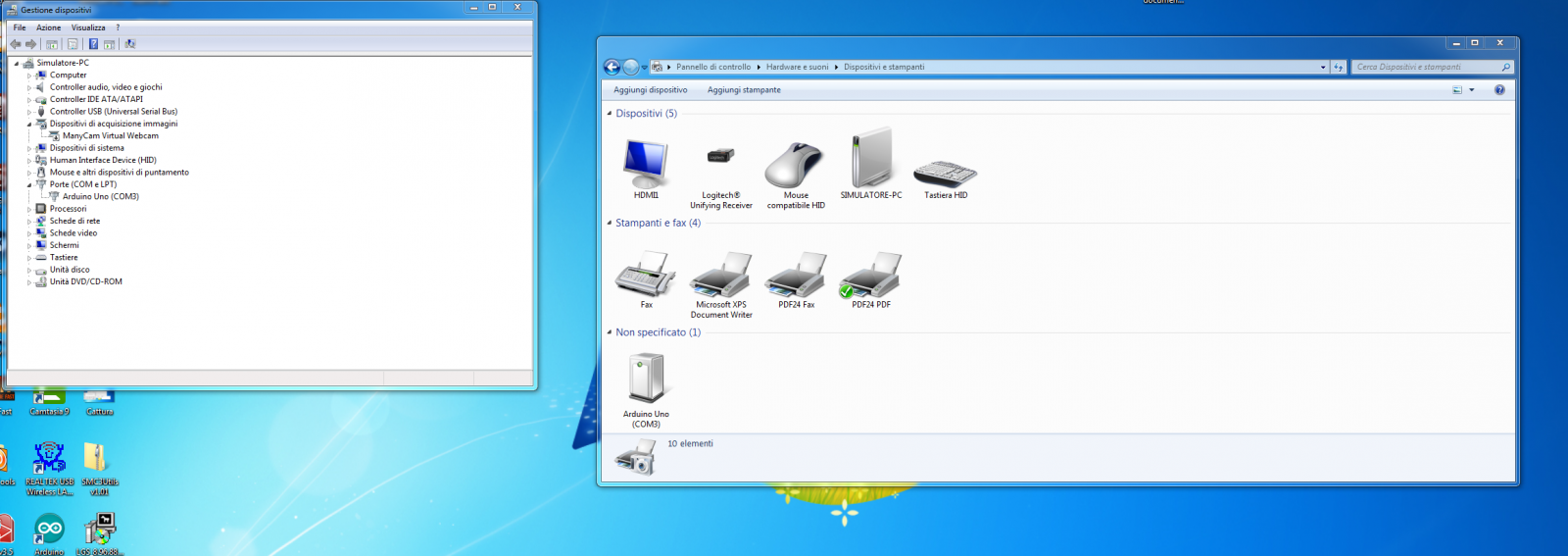Viewport: 1568px width, 556px height.
Task: Select the default PDF24 PDF printer
Action: coord(870,274)
